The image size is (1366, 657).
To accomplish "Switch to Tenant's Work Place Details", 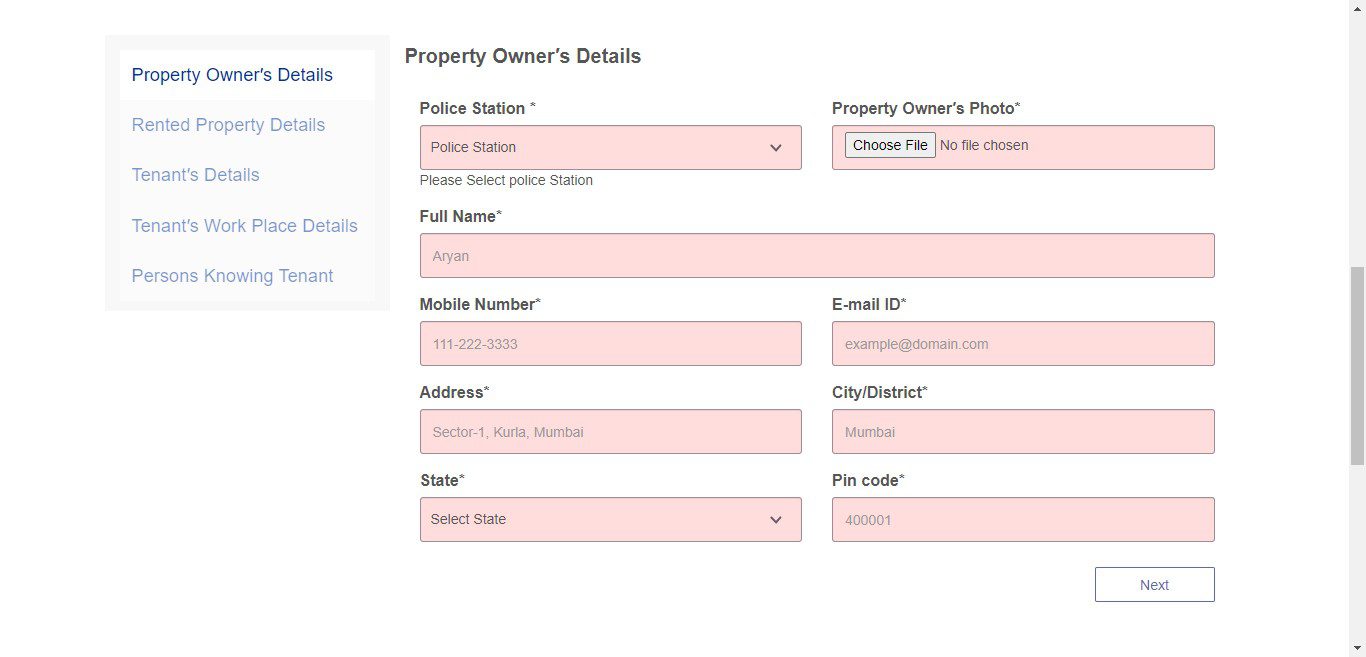I will [244, 225].
